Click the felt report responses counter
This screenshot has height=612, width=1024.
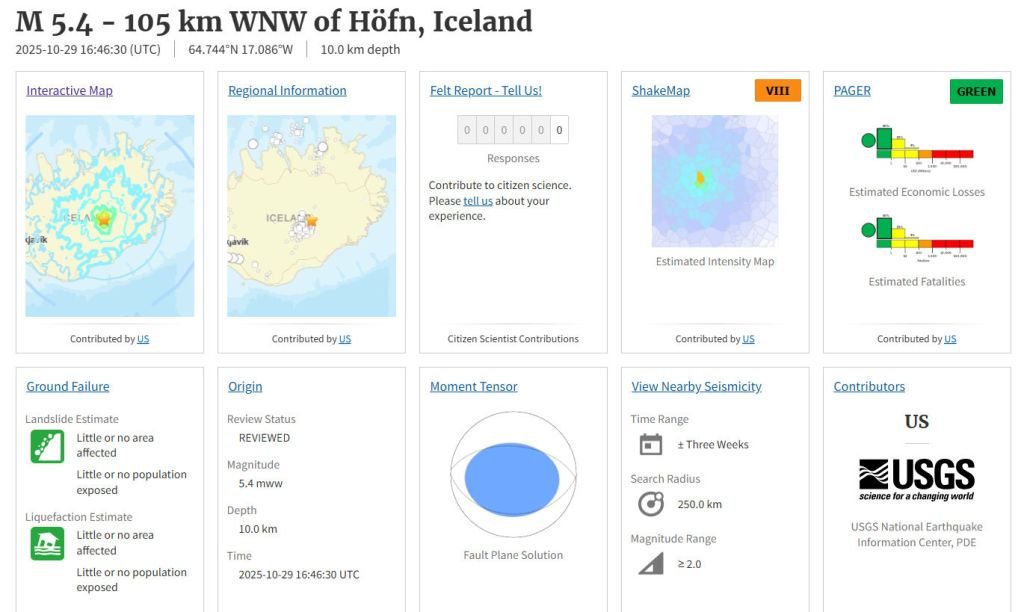[512, 130]
